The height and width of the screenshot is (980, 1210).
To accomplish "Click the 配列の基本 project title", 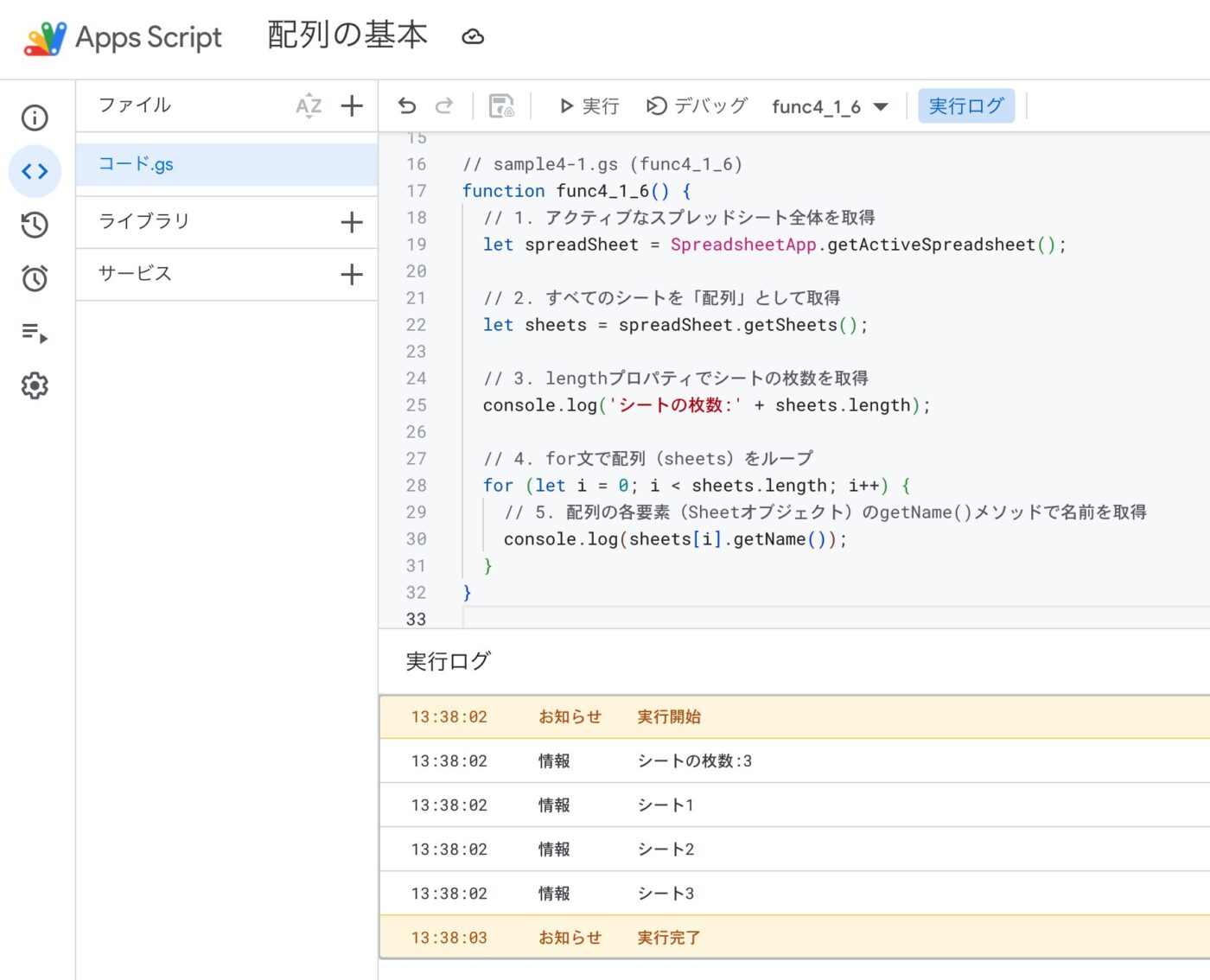I will coord(347,35).
